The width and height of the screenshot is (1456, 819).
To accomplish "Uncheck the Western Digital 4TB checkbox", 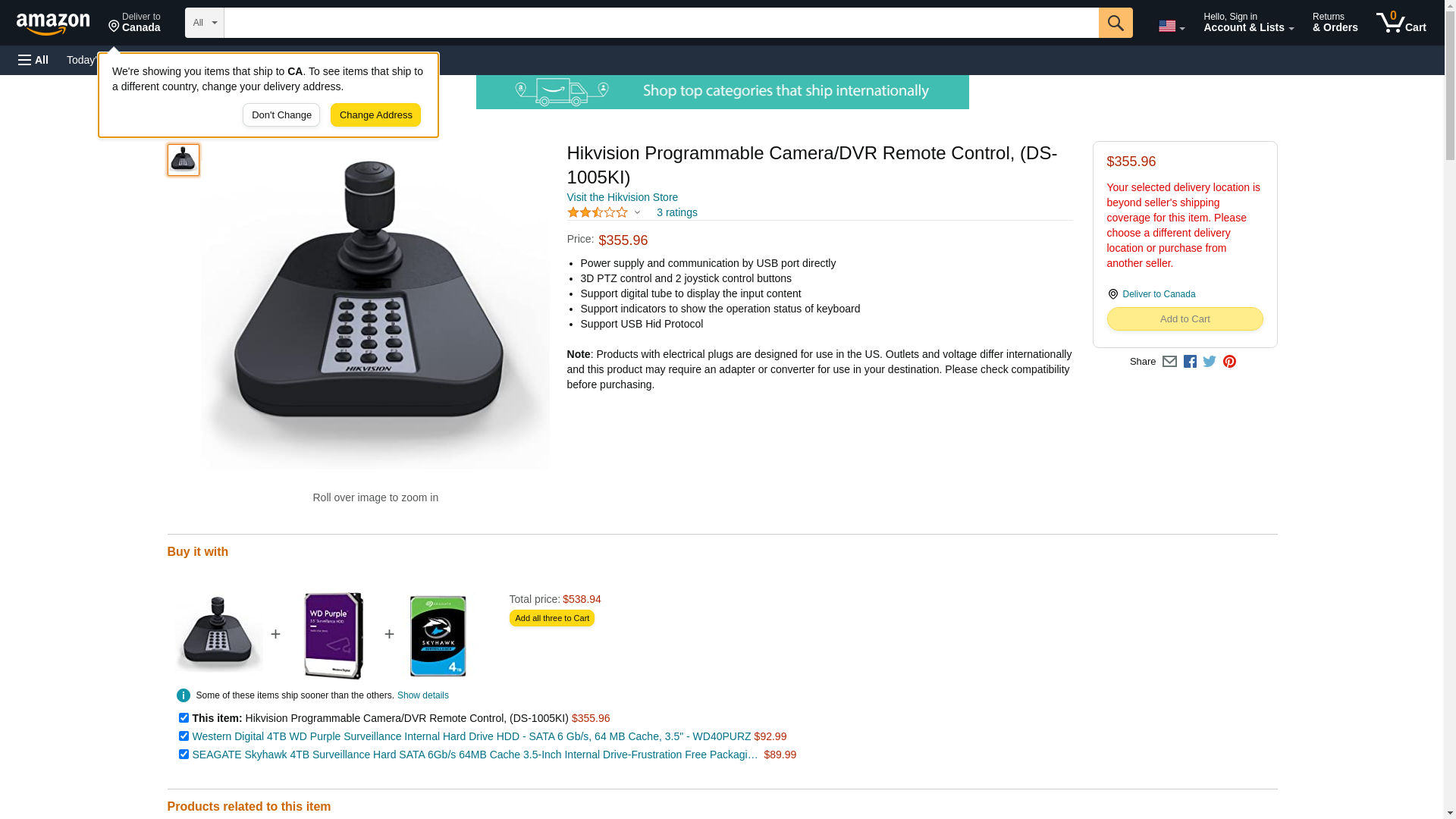I will point(184,736).
